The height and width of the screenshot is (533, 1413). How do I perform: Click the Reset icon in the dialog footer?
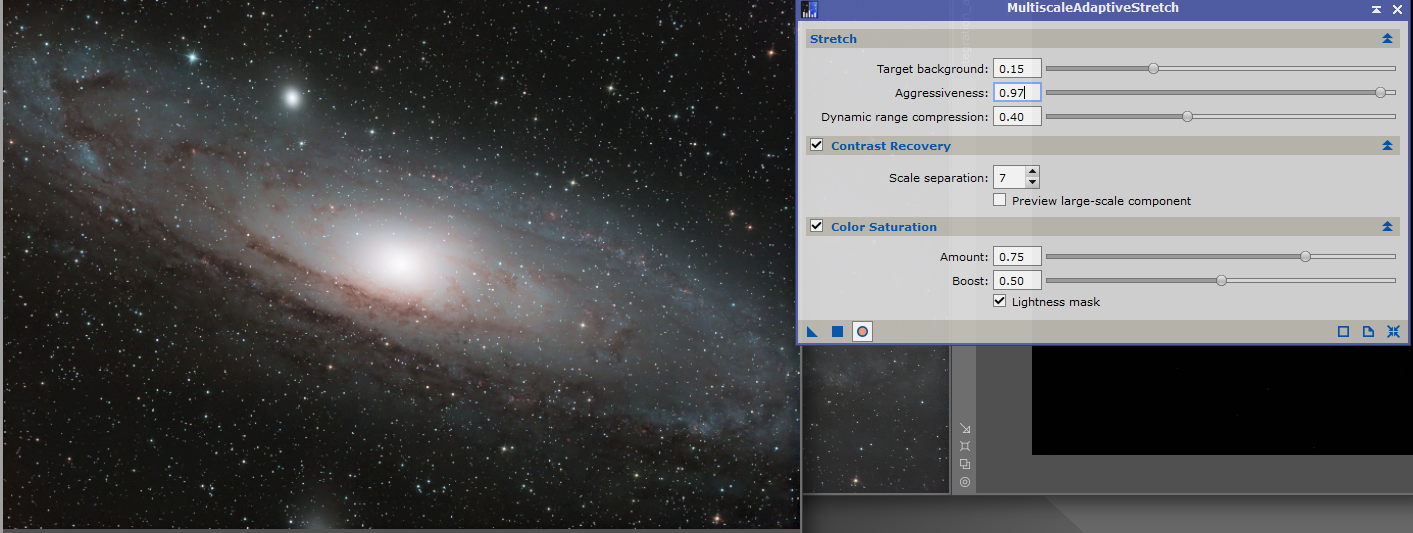(1393, 331)
